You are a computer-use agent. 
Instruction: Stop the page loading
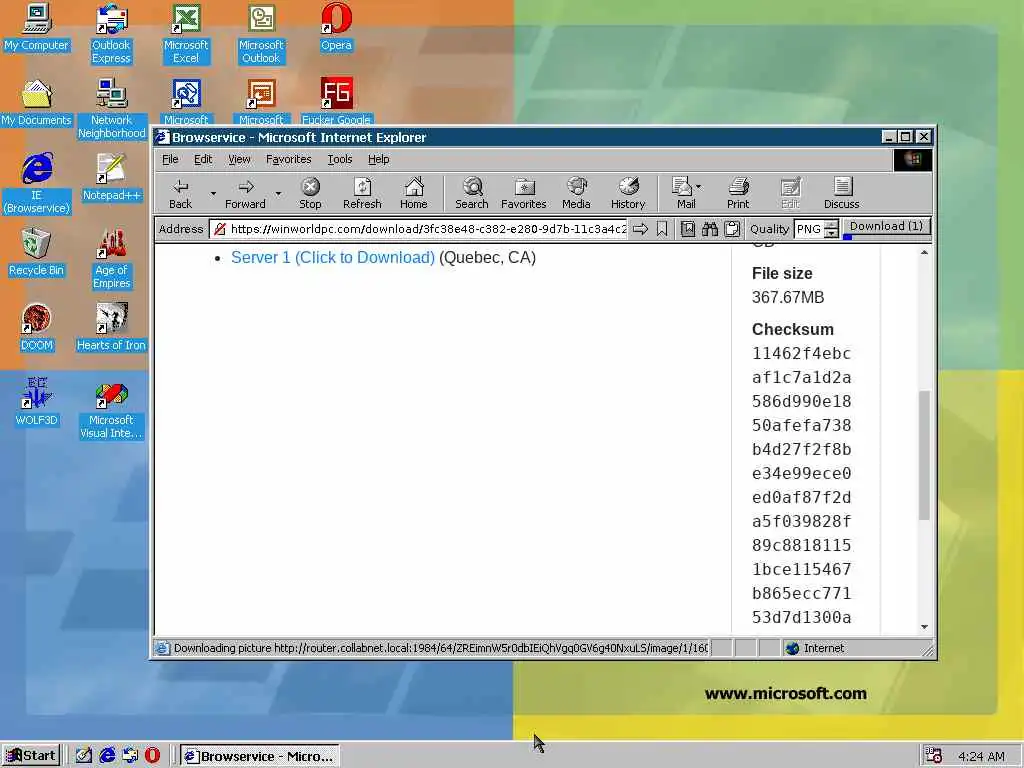click(310, 194)
